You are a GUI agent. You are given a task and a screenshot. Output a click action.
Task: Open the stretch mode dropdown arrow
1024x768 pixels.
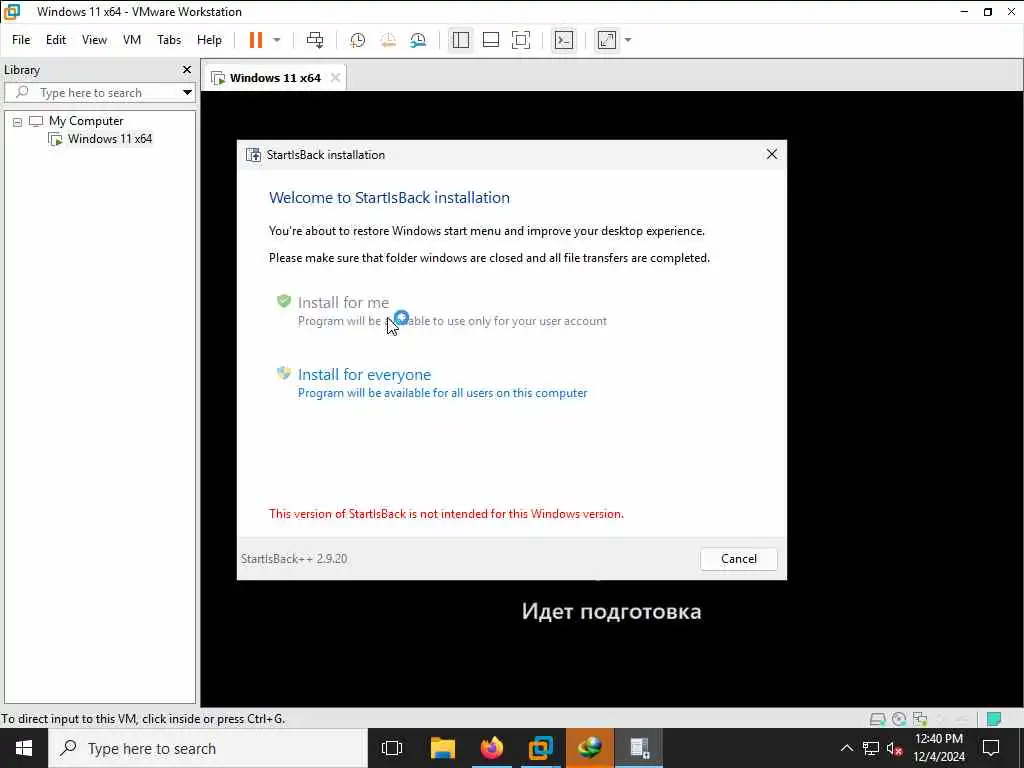(628, 40)
